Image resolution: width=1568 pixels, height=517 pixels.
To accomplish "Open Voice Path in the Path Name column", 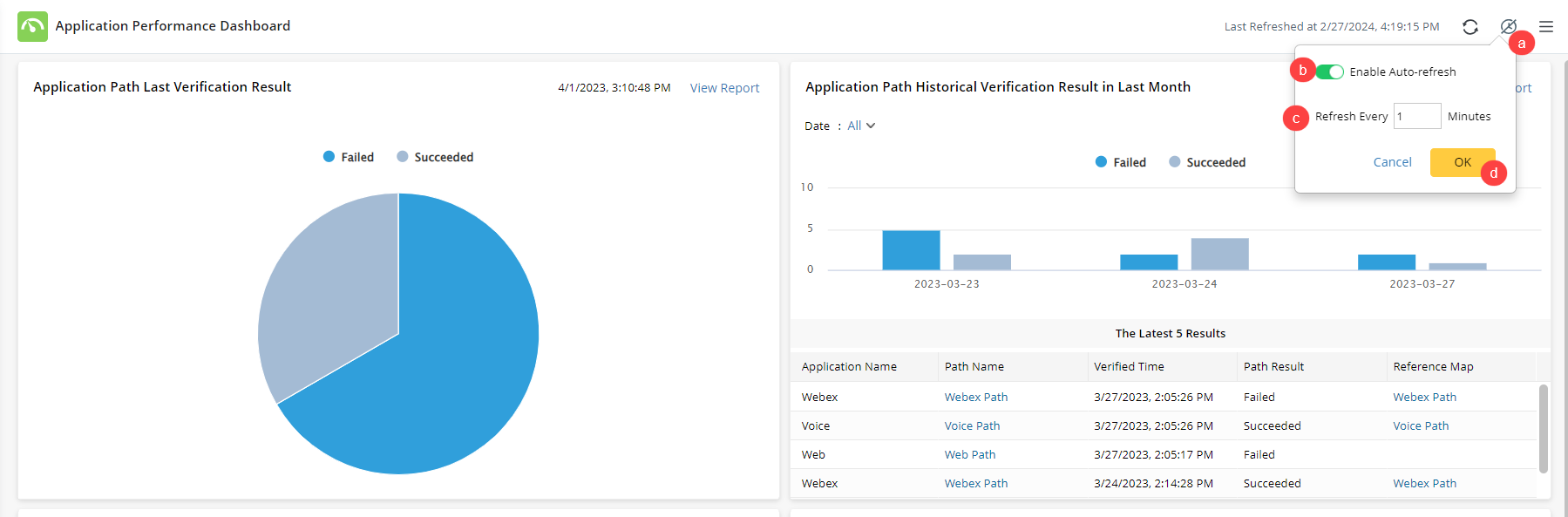I will [x=972, y=426].
